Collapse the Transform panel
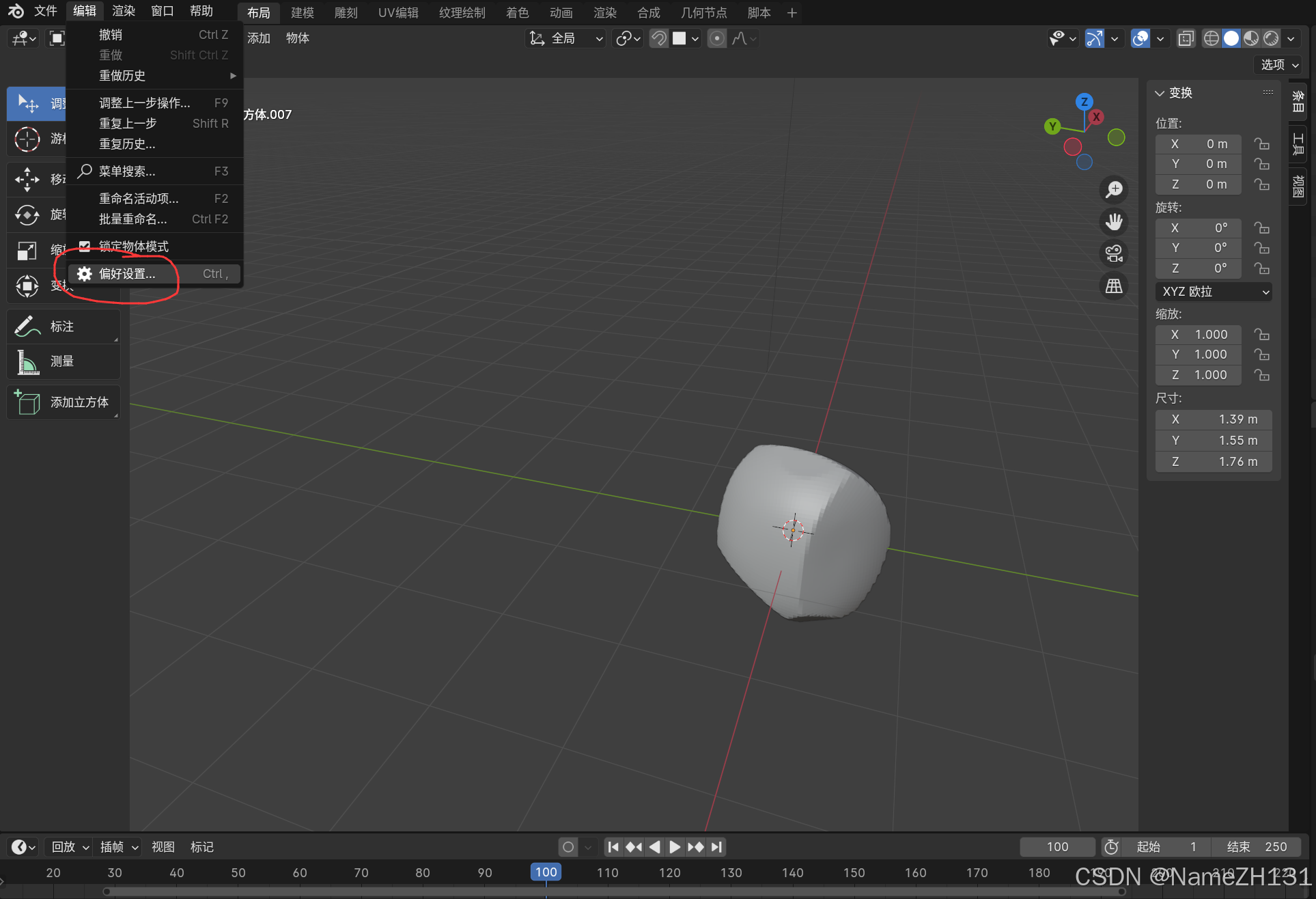 (x=1160, y=93)
